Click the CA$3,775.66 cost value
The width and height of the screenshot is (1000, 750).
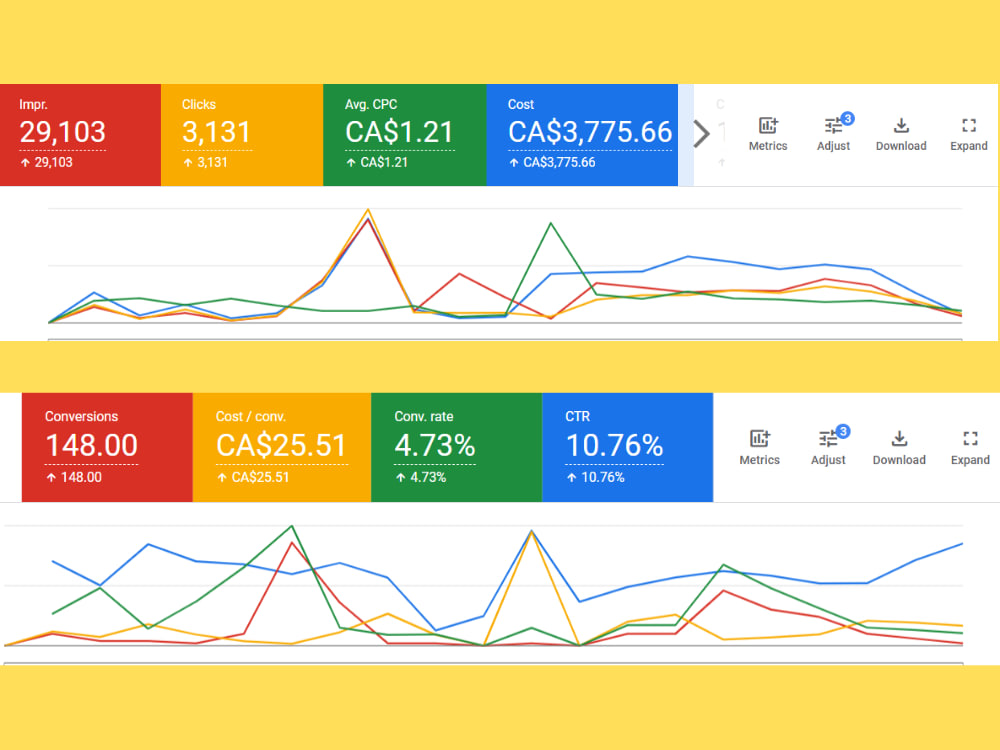(590, 132)
